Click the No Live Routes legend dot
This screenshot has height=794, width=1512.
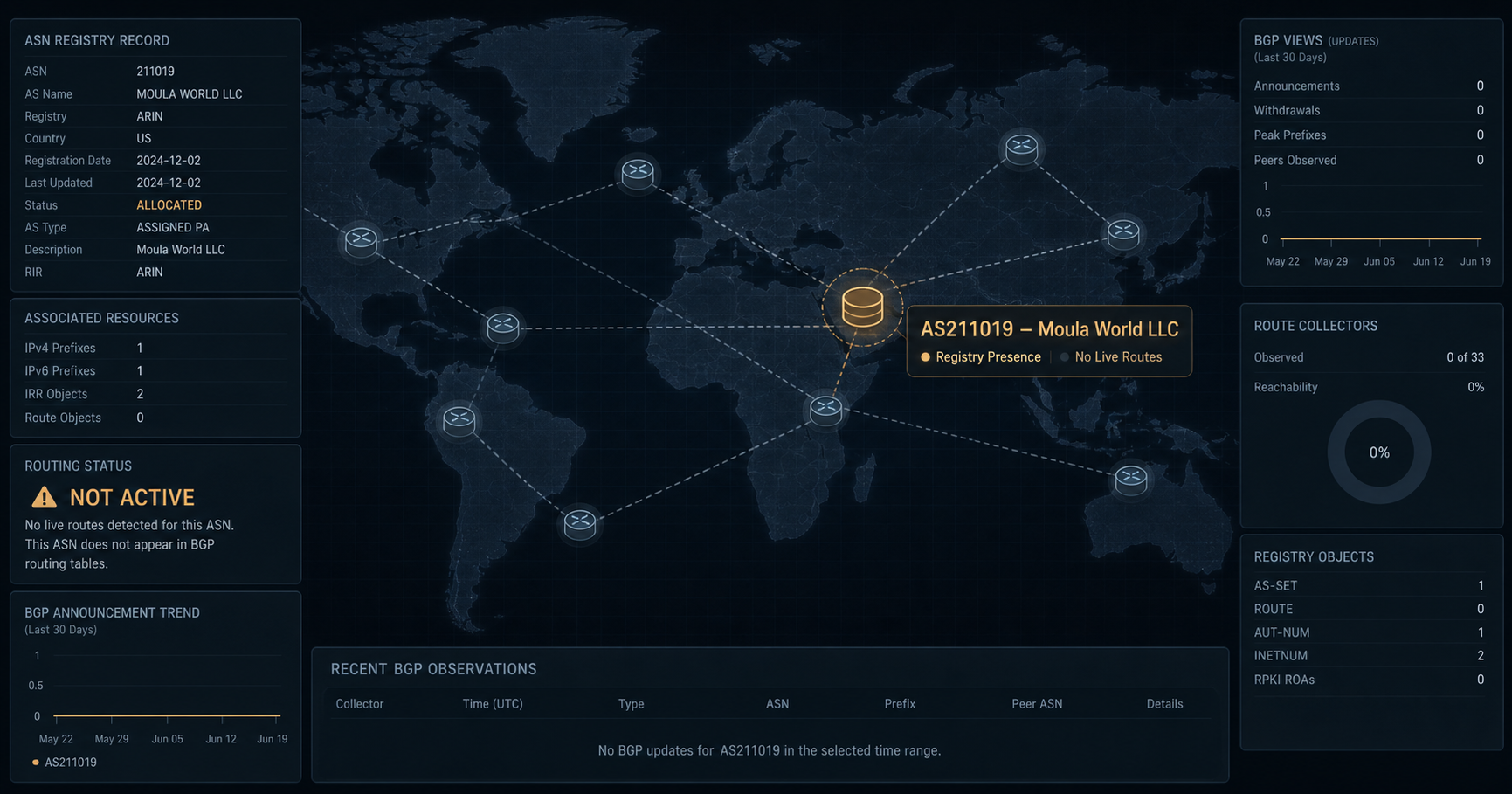(1064, 357)
